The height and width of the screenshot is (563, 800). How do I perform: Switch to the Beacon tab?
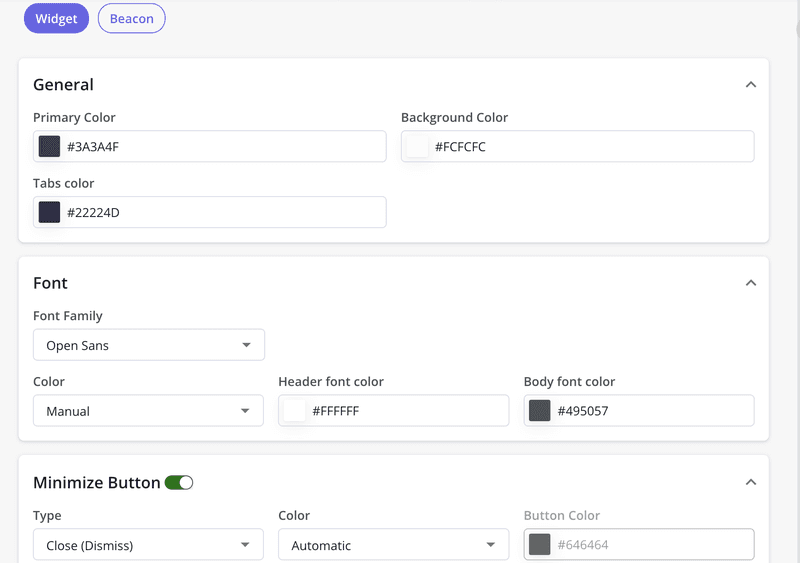pos(131,19)
